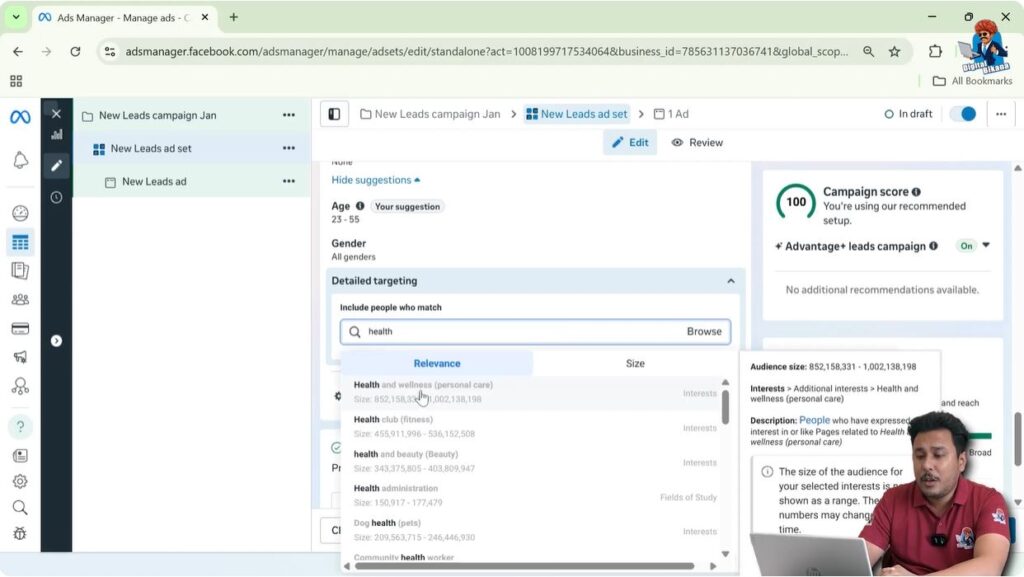Open Help question mark icon
This screenshot has height=577, width=1024.
(20, 426)
